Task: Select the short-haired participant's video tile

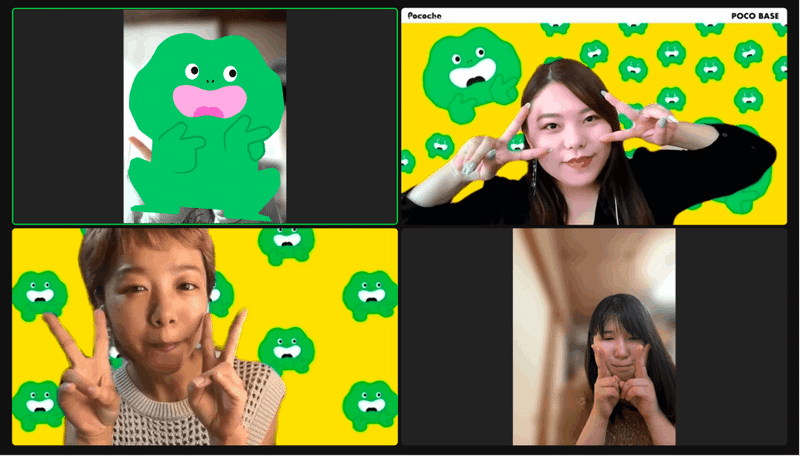Action: [205, 337]
